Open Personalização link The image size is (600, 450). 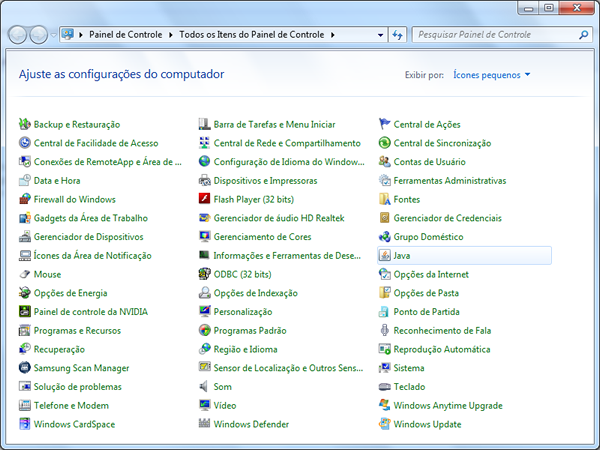click(x=243, y=312)
